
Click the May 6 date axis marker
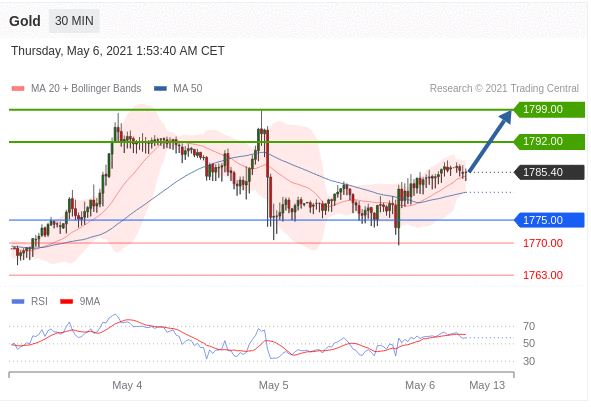coord(420,385)
